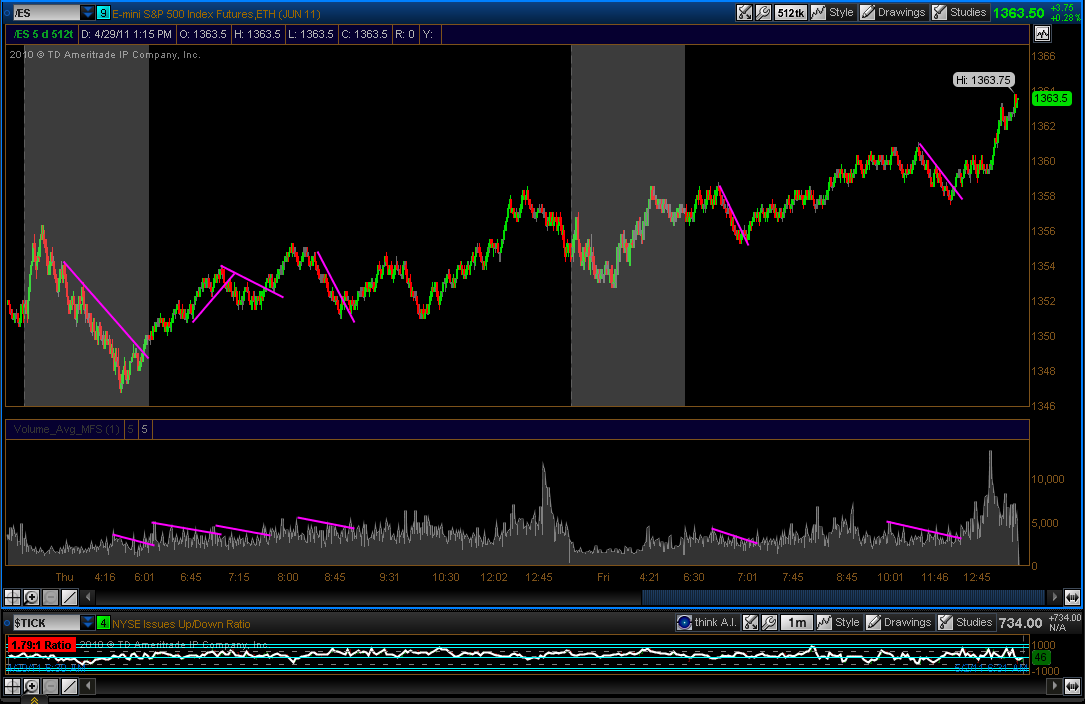1085x704 pixels.
Task: Open chart settings wrench on $TICK chart
Action: click(x=769, y=622)
